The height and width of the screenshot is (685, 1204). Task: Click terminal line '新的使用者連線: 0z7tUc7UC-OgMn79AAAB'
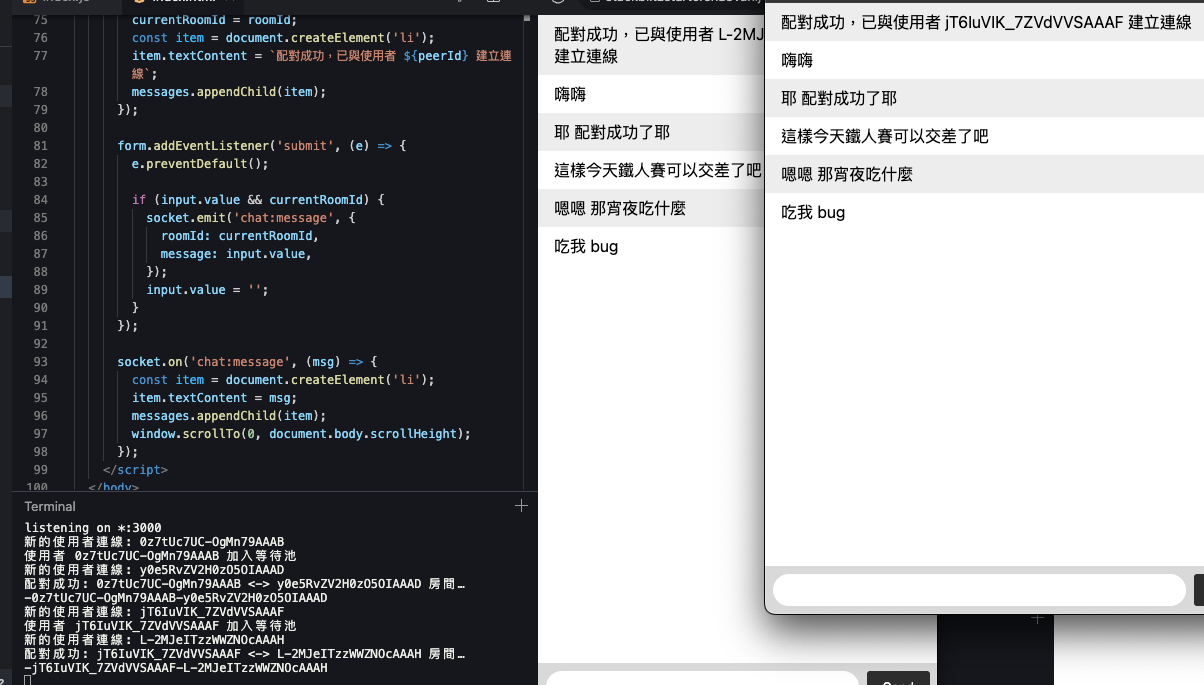coord(154,542)
